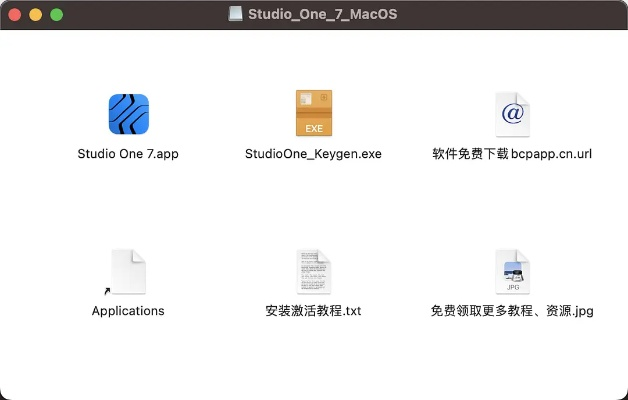628x400 pixels.
Task: Click the '软件免费下载 bcpapp.cn.url' file name
Action: (x=512, y=154)
